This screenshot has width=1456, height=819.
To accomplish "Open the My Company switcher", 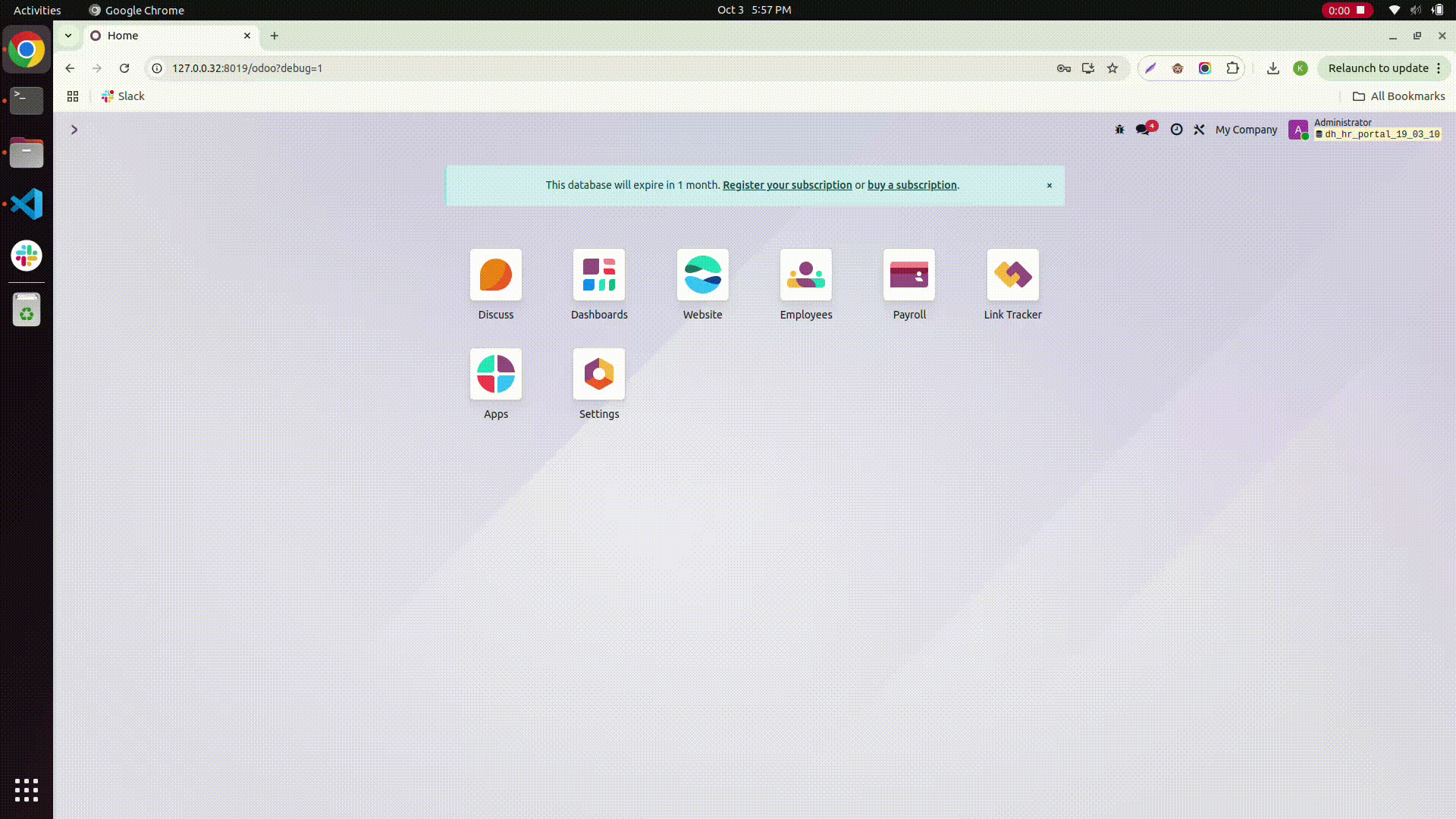I will point(1246,130).
